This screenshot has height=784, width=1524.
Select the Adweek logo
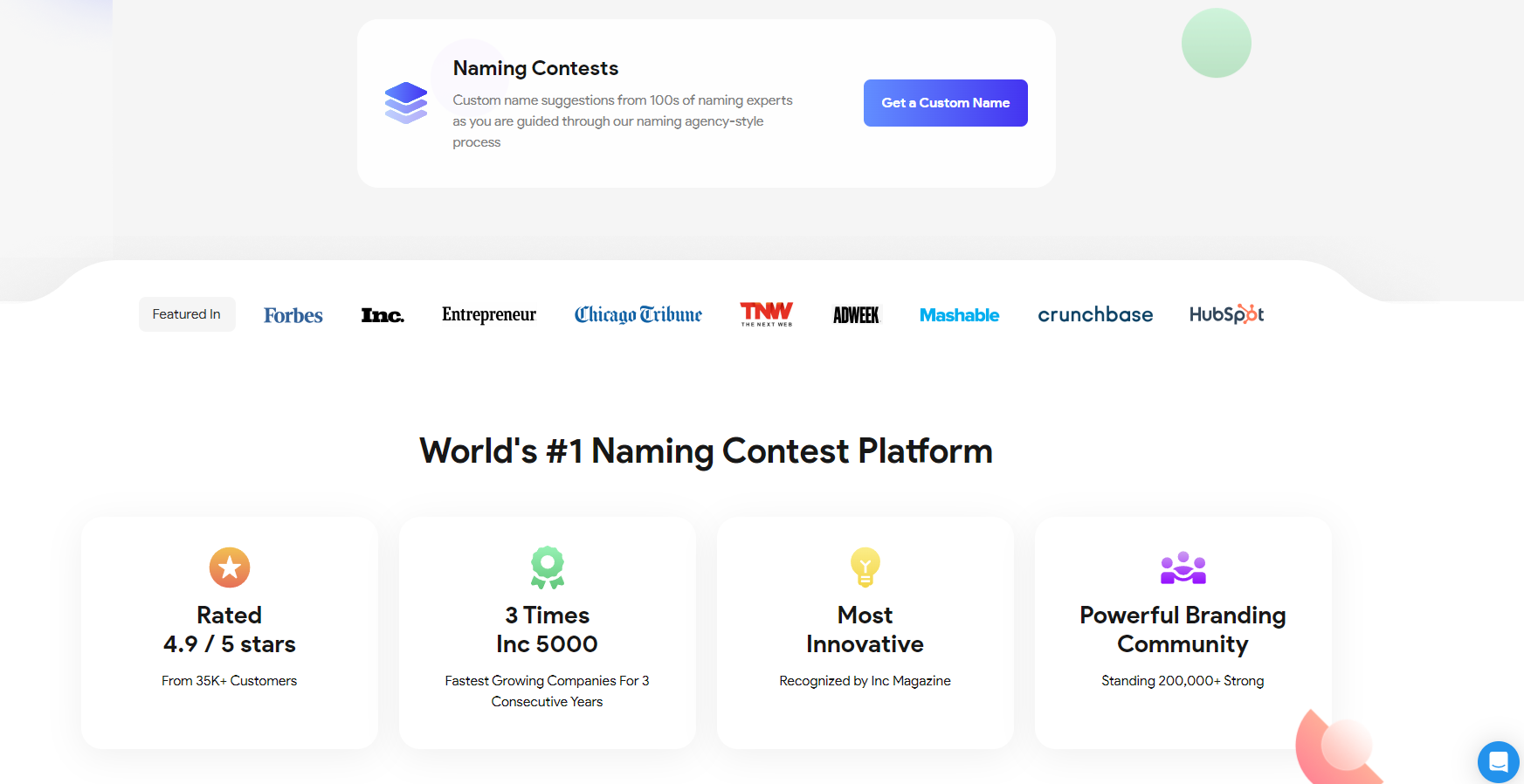tap(856, 315)
